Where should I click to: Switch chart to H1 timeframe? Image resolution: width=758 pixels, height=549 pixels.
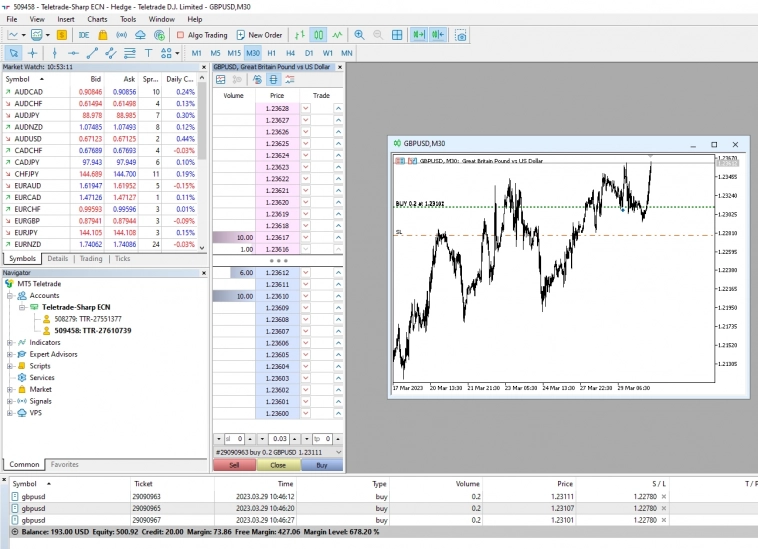tap(271, 53)
